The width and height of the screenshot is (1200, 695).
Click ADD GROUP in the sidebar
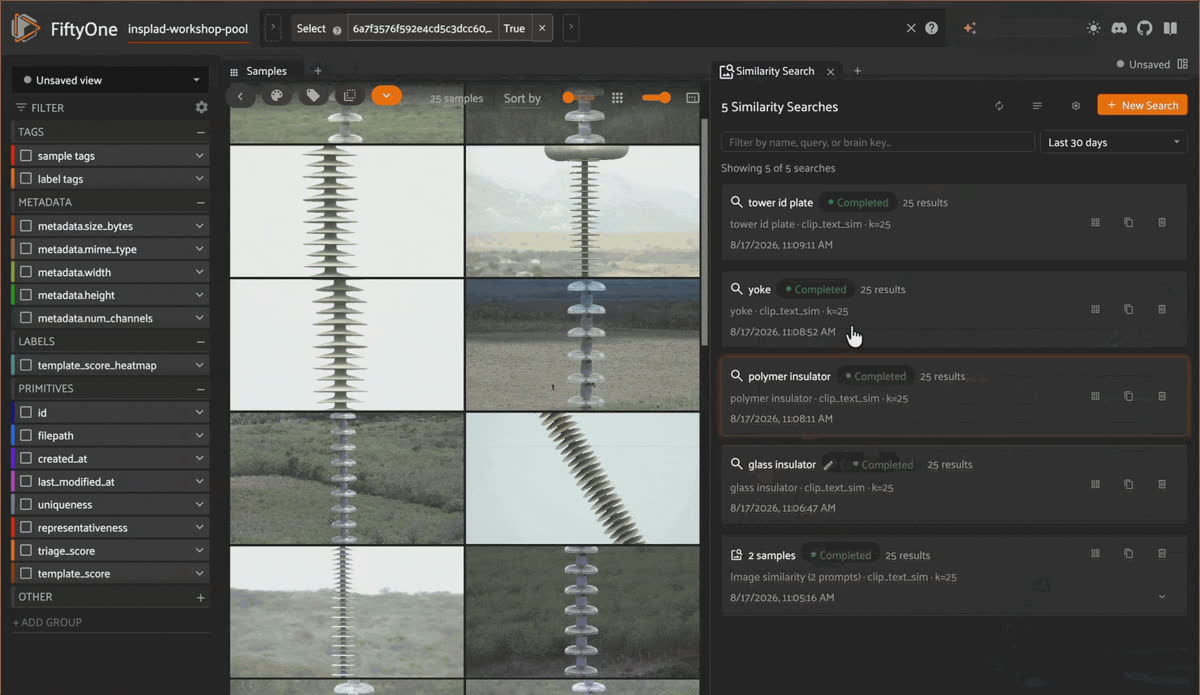tap(48, 622)
